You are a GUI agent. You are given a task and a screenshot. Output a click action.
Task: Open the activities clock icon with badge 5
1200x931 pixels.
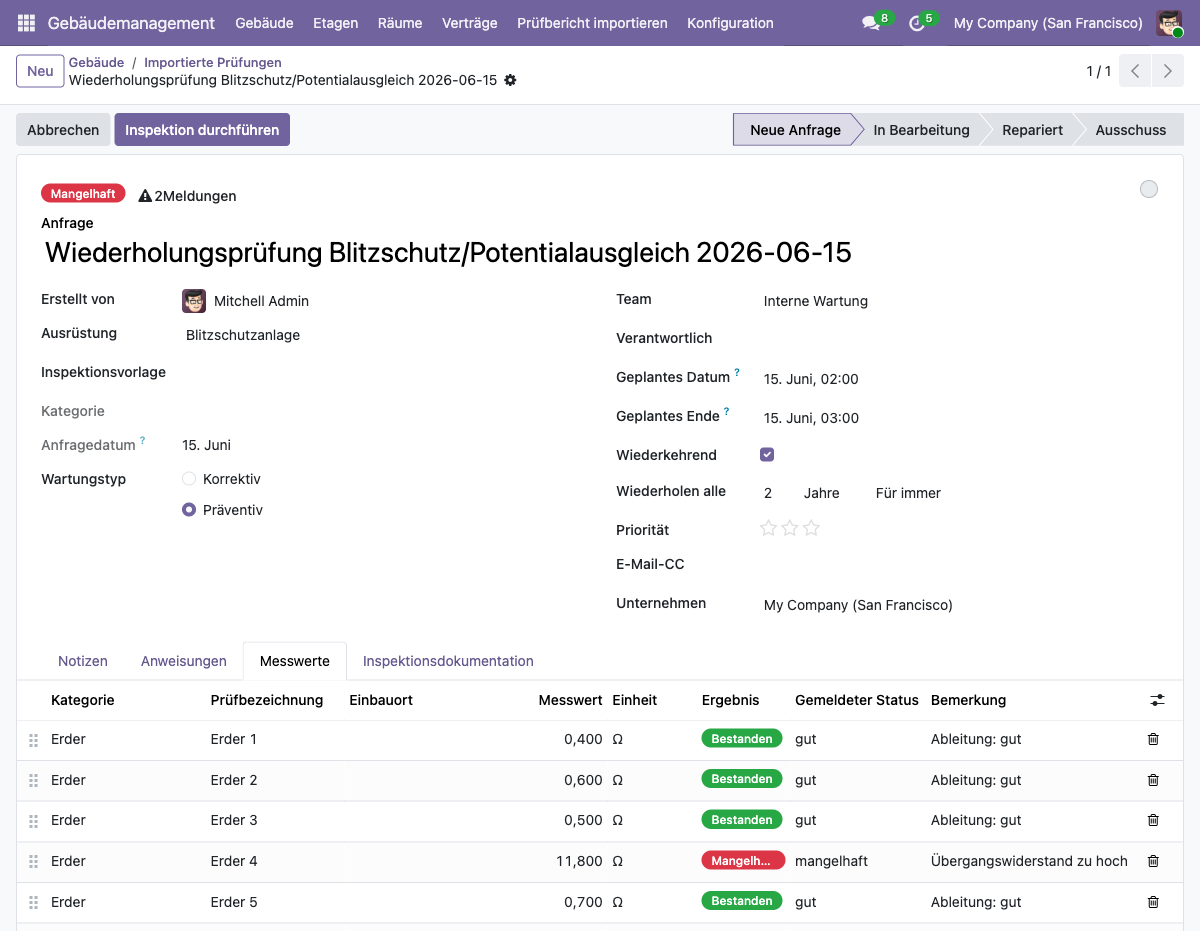point(917,23)
